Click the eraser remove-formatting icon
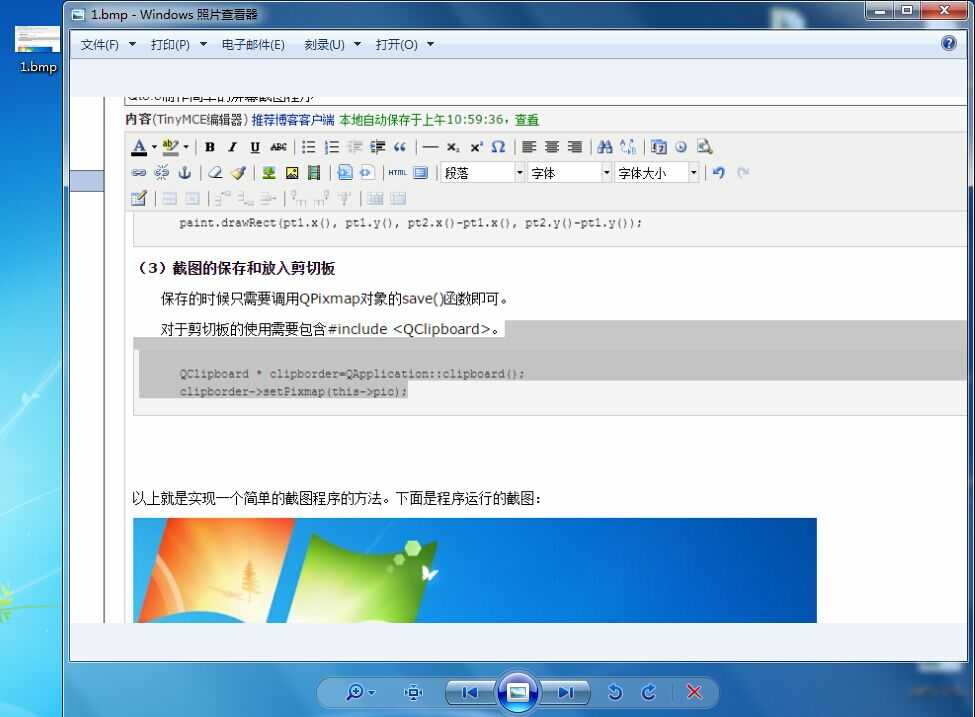Image resolution: width=975 pixels, height=717 pixels. [215, 173]
